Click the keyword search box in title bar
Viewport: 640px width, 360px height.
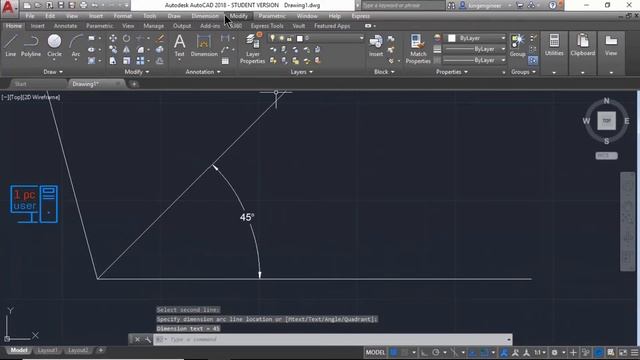(403, 5)
